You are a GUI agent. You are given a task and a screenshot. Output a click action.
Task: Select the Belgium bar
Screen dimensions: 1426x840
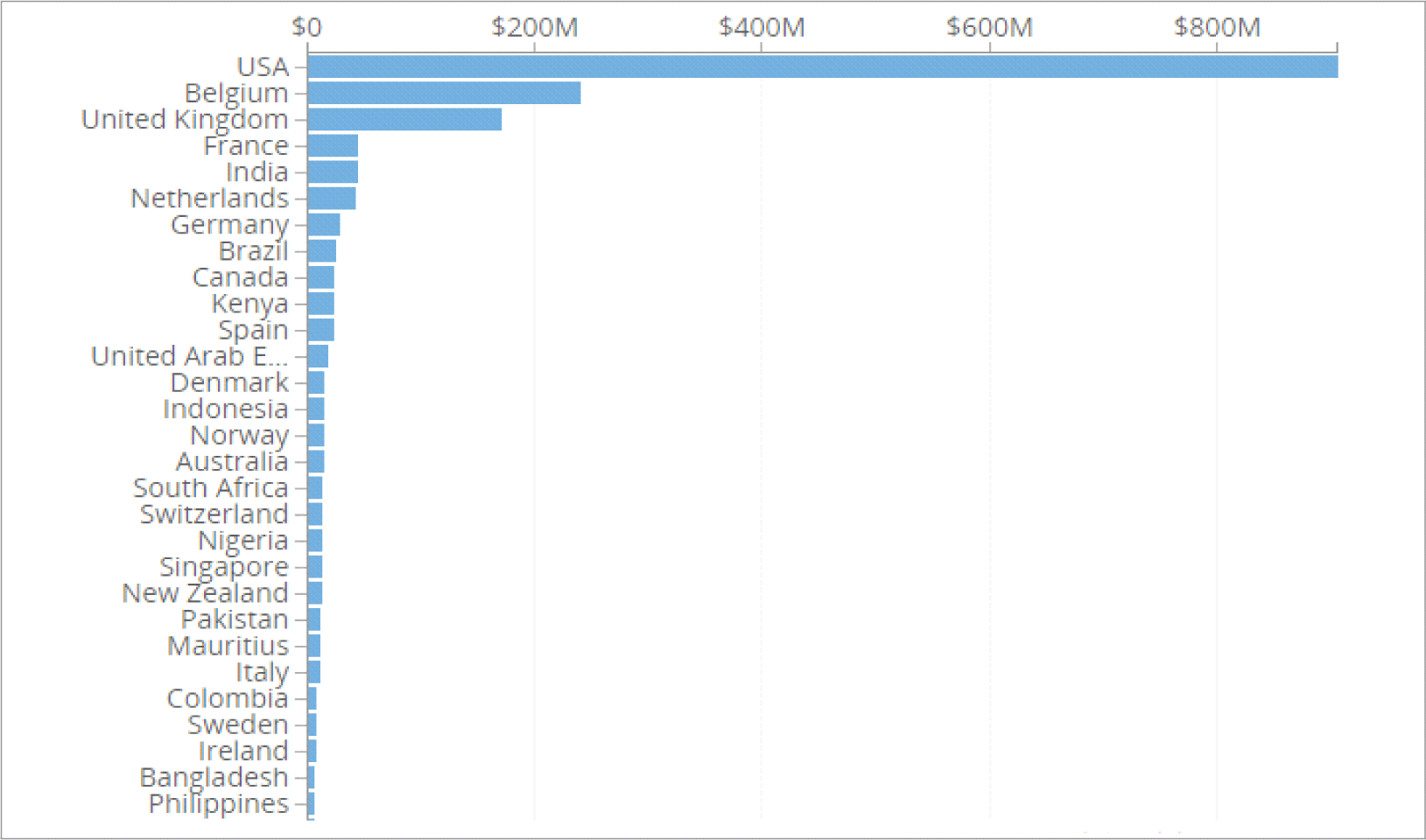point(445,93)
